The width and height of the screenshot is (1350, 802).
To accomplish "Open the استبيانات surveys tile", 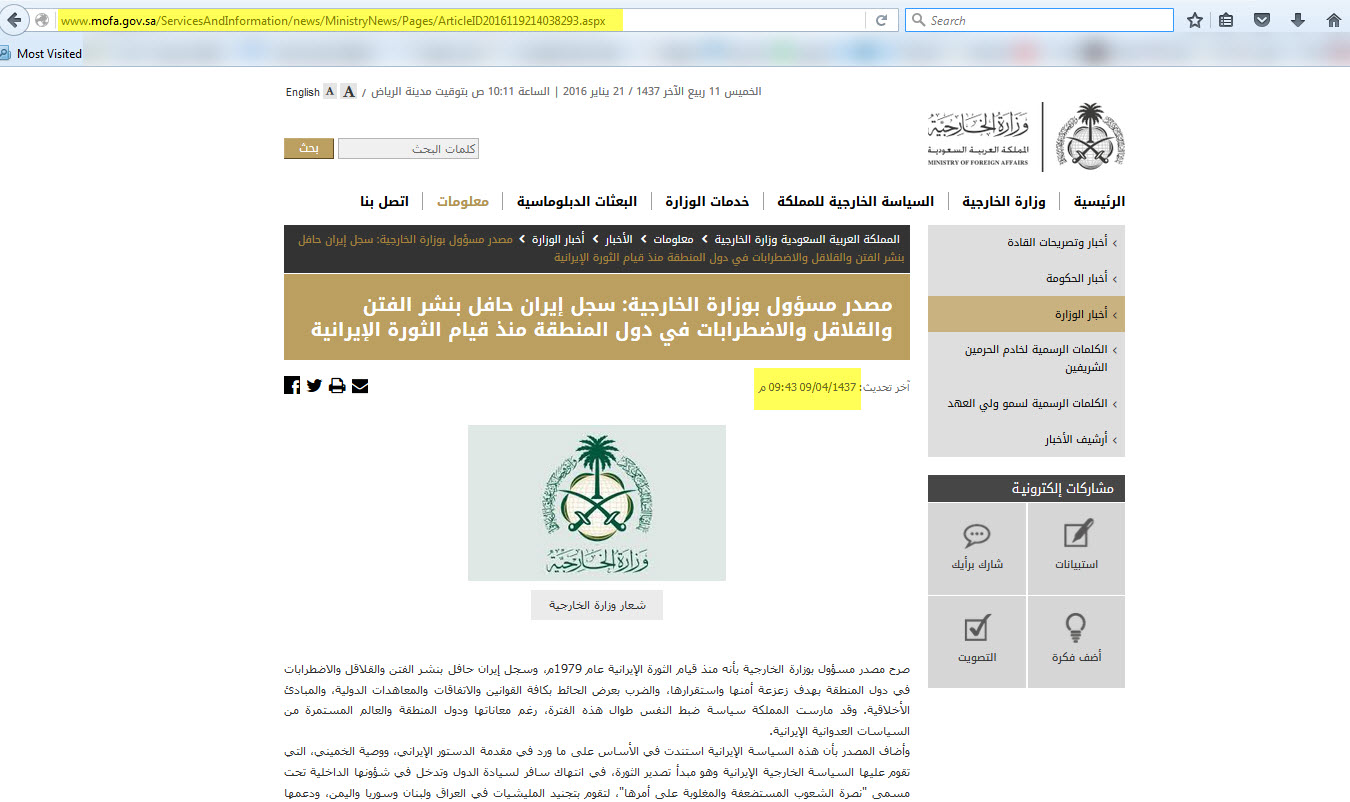I will (x=1076, y=548).
